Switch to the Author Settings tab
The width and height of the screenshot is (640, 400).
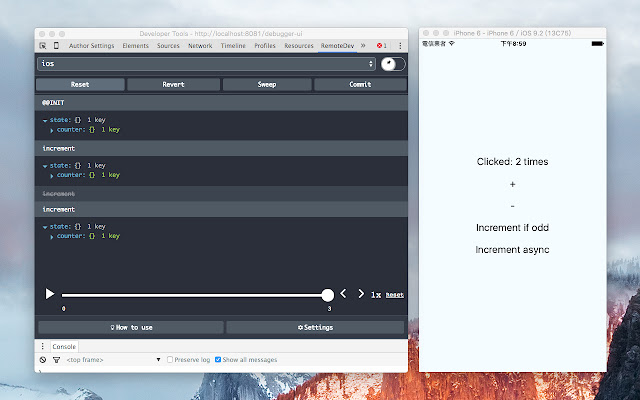91,46
